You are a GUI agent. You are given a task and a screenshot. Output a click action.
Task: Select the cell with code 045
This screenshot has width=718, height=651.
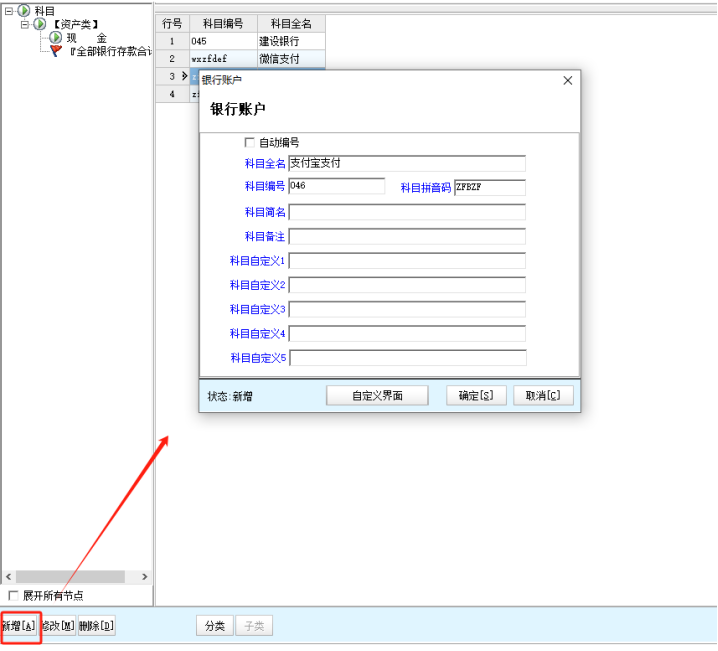[223, 41]
